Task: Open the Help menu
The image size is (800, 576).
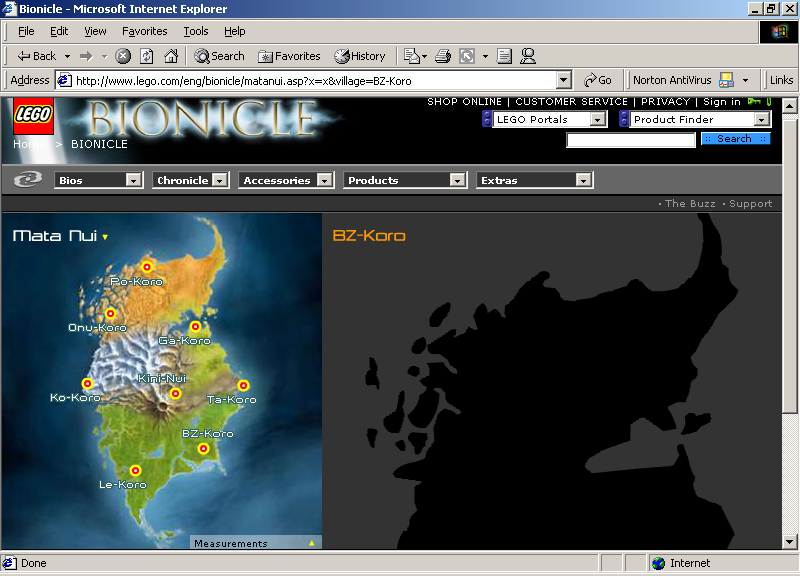Action: coord(235,31)
